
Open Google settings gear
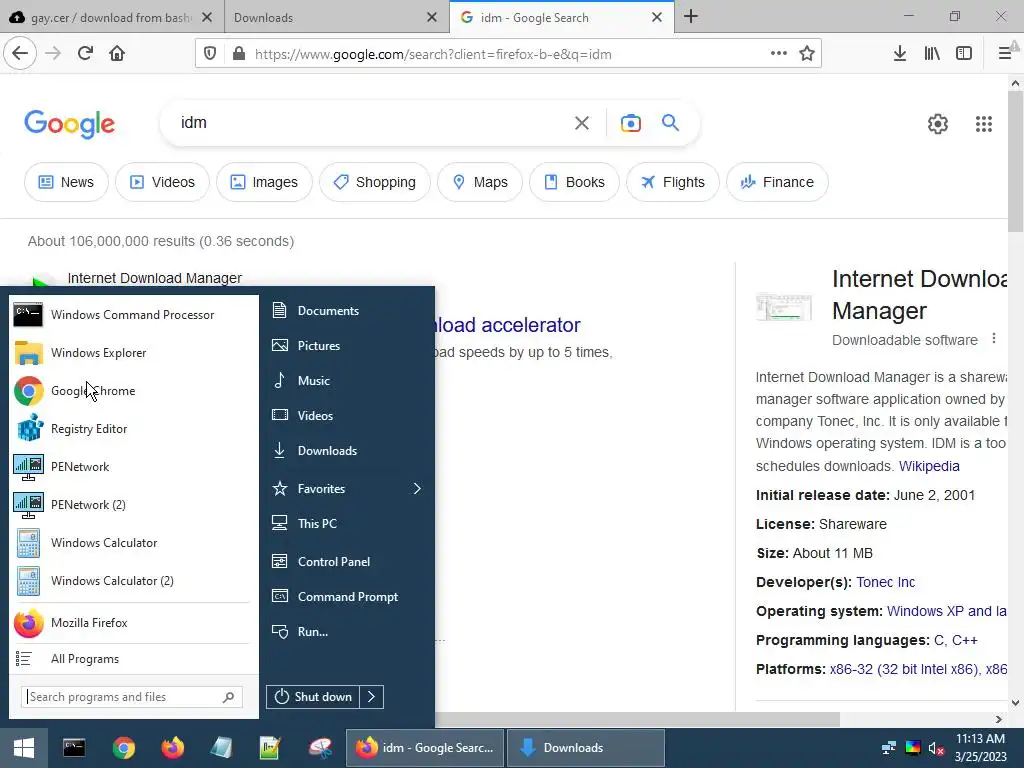click(938, 123)
